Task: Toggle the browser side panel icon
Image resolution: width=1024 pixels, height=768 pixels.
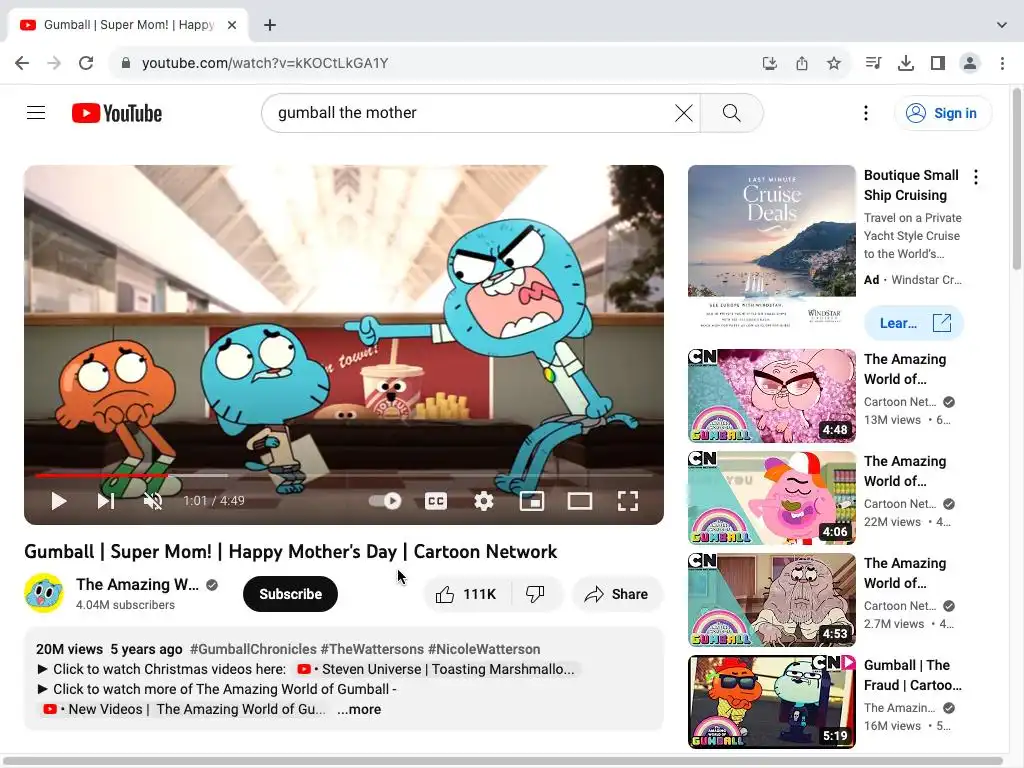Action: 938,63
